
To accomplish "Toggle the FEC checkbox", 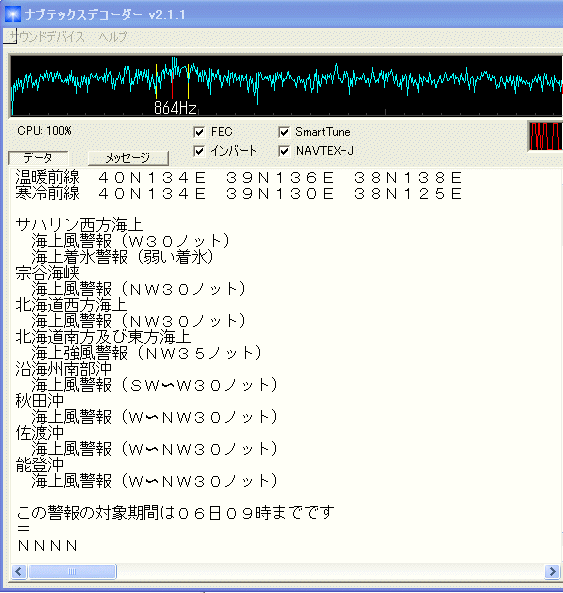I will click(x=199, y=132).
